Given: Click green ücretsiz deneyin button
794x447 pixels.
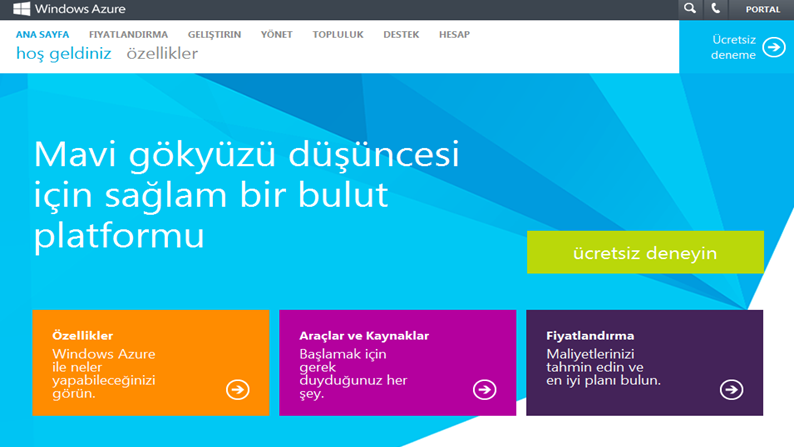Looking at the screenshot, I should pos(645,252).
